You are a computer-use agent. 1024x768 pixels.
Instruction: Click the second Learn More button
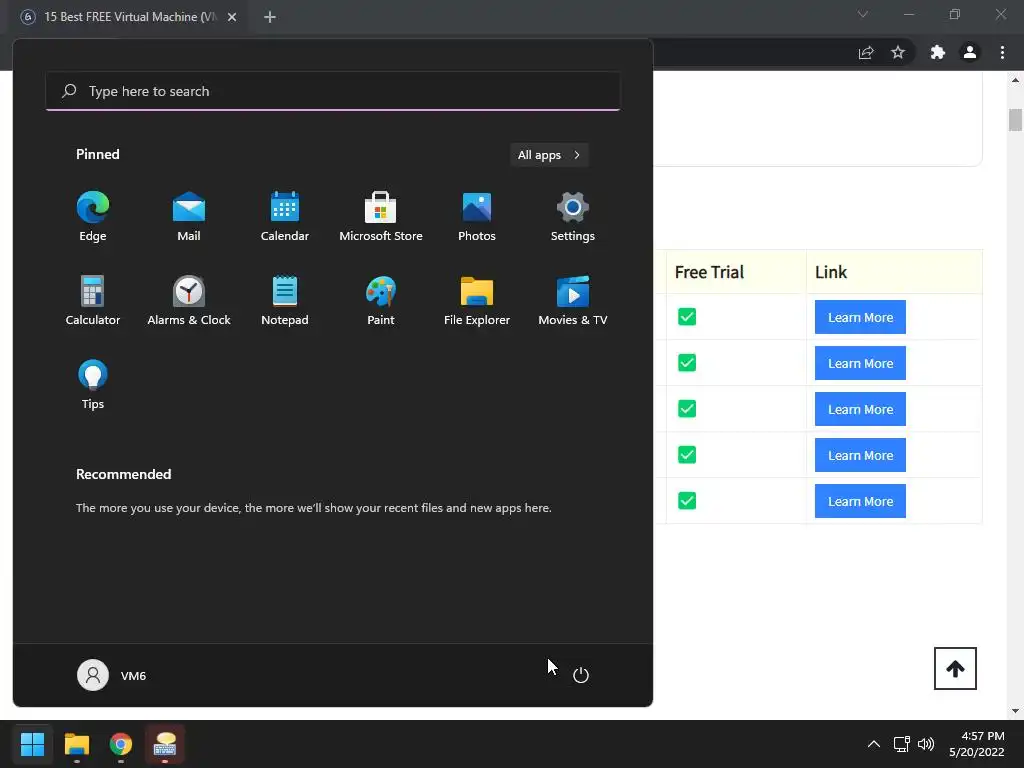[x=860, y=363]
